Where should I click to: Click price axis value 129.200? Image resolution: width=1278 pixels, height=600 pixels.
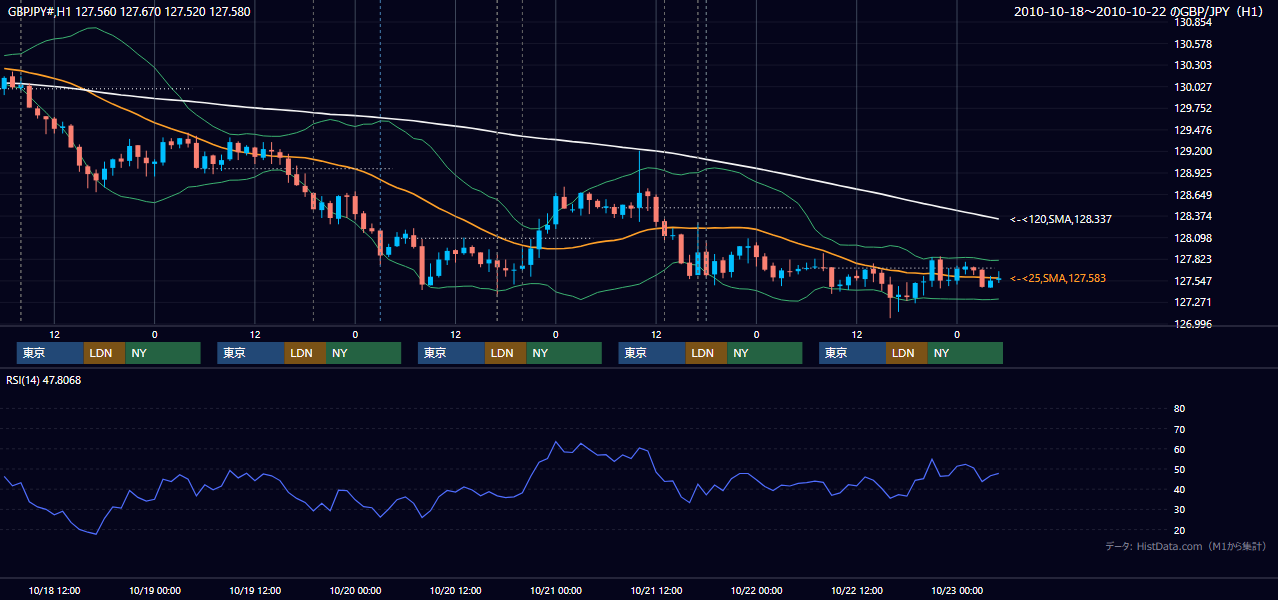pyautogui.click(x=1192, y=152)
